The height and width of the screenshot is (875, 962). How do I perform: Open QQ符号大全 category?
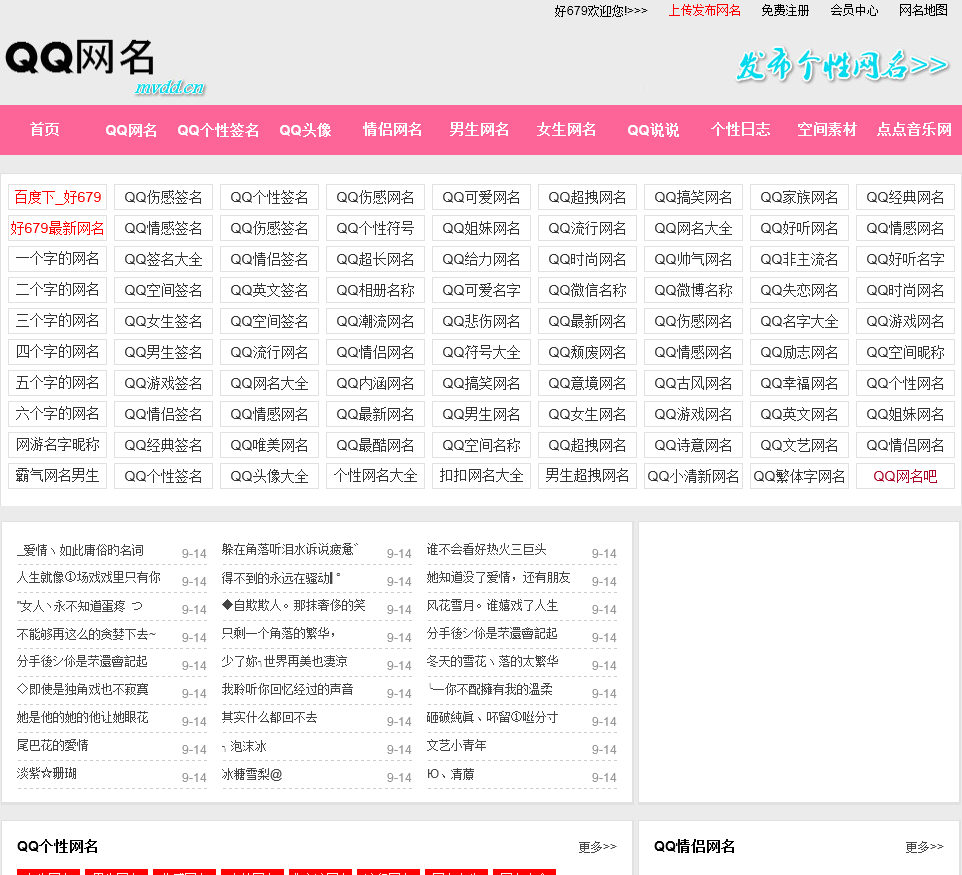tap(482, 352)
